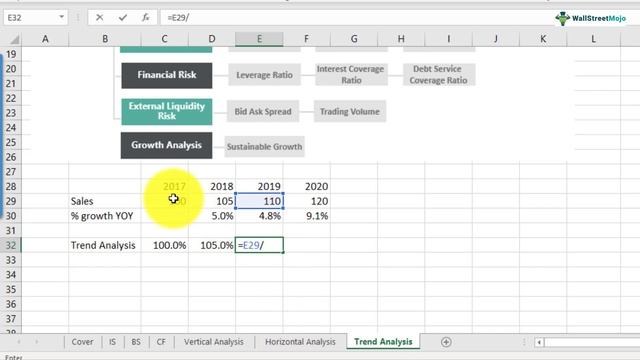The width and height of the screenshot is (640, 360).
Task: Select row 29 header
Action: point(11,201)
